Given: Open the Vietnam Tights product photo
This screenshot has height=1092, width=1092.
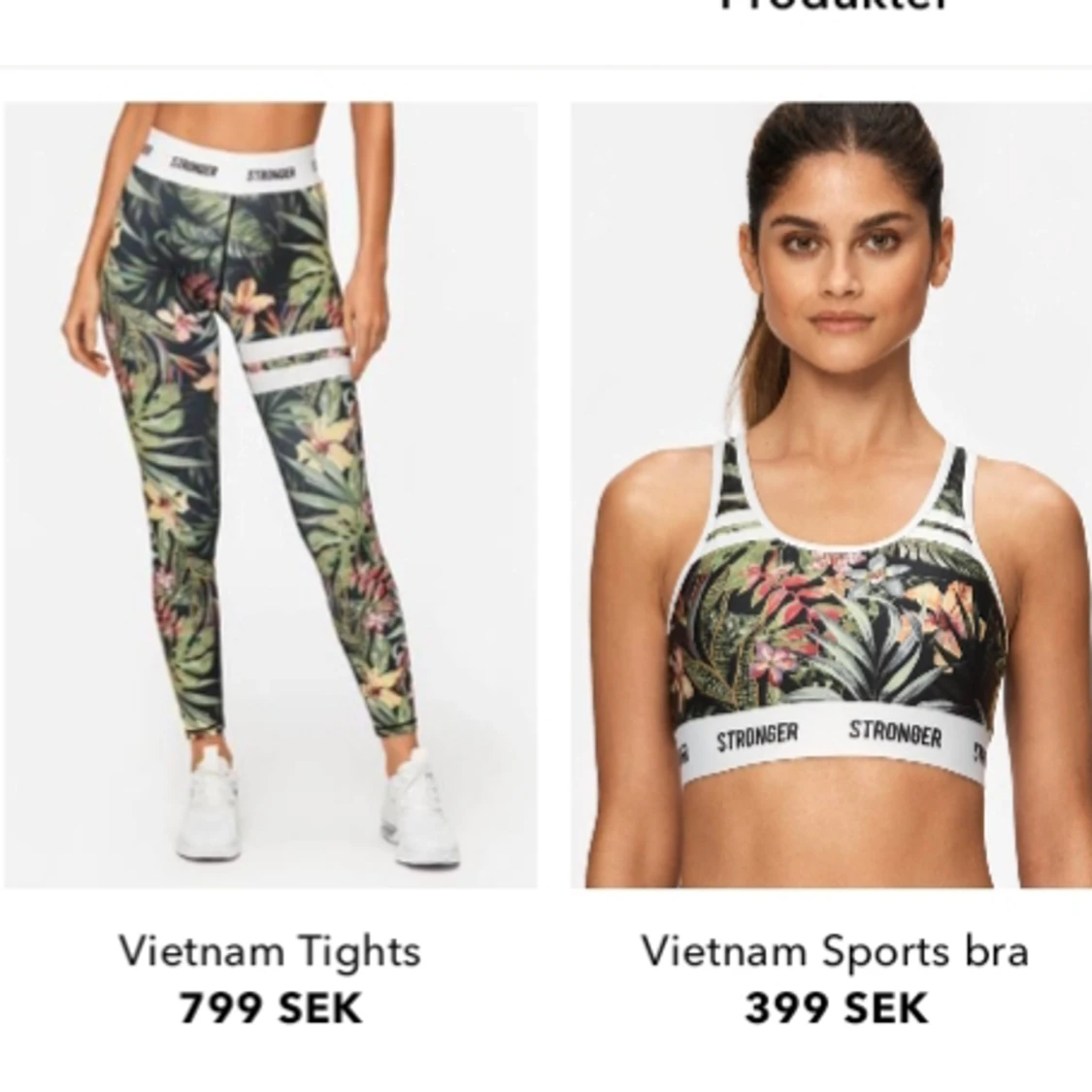Looking at the screenshot, I should coord(270,494).
